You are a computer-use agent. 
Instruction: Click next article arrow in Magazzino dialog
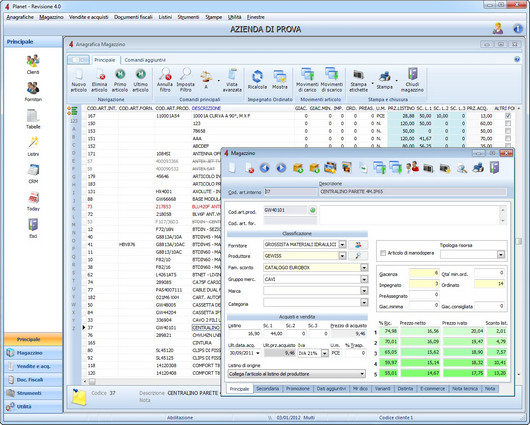pyautogui.click(x=281, y=168)
